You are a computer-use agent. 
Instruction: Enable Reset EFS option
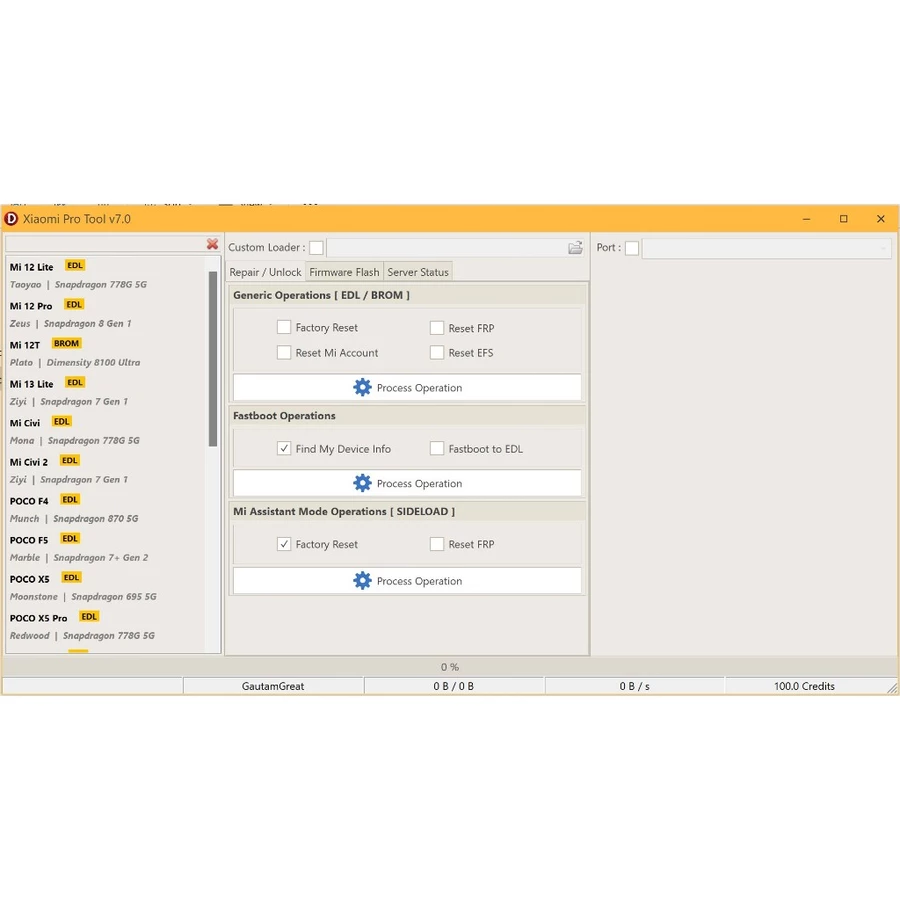point(437,352)
